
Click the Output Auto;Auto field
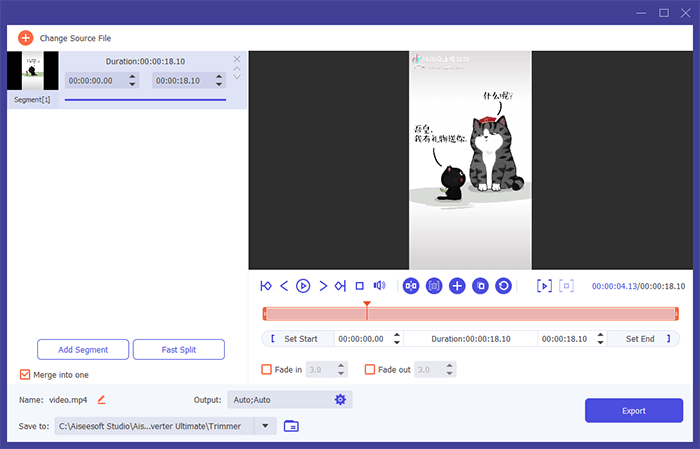coord(290,399)
